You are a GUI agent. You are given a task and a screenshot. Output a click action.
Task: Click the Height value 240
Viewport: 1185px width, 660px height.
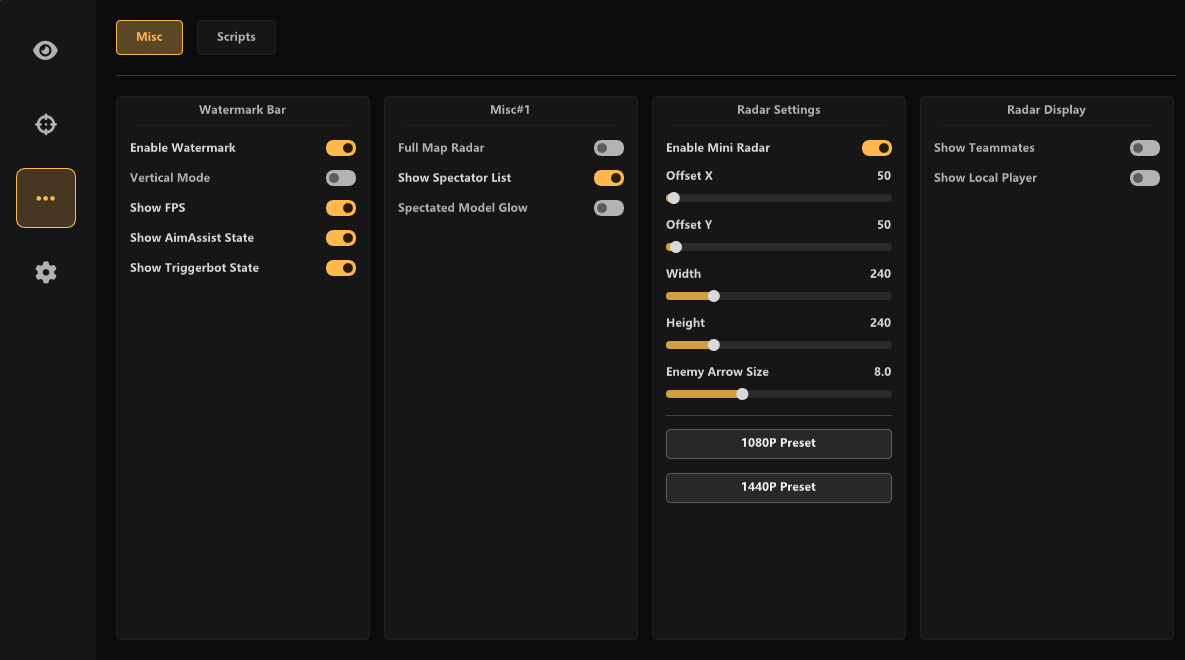880,323
